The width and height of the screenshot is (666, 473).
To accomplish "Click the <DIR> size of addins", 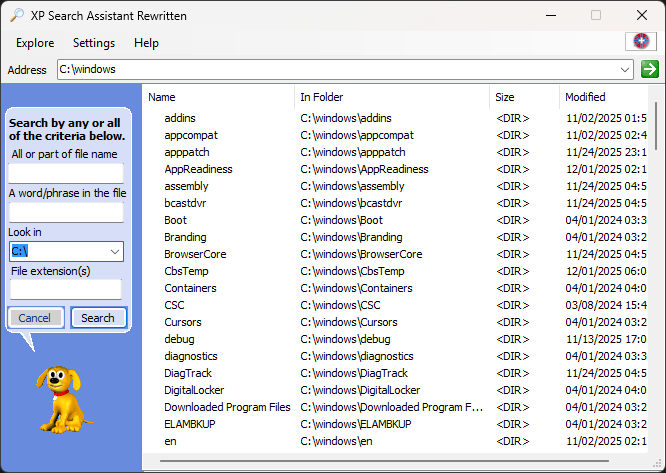I will [x=513, y=118].
